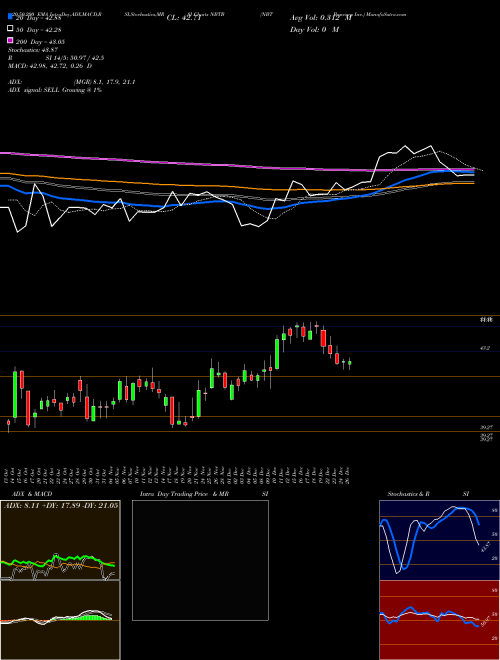The height and width of the screenshot is (660, 500).
Task: Select the Day Vol: 0 M text
Action: point(314,29)
